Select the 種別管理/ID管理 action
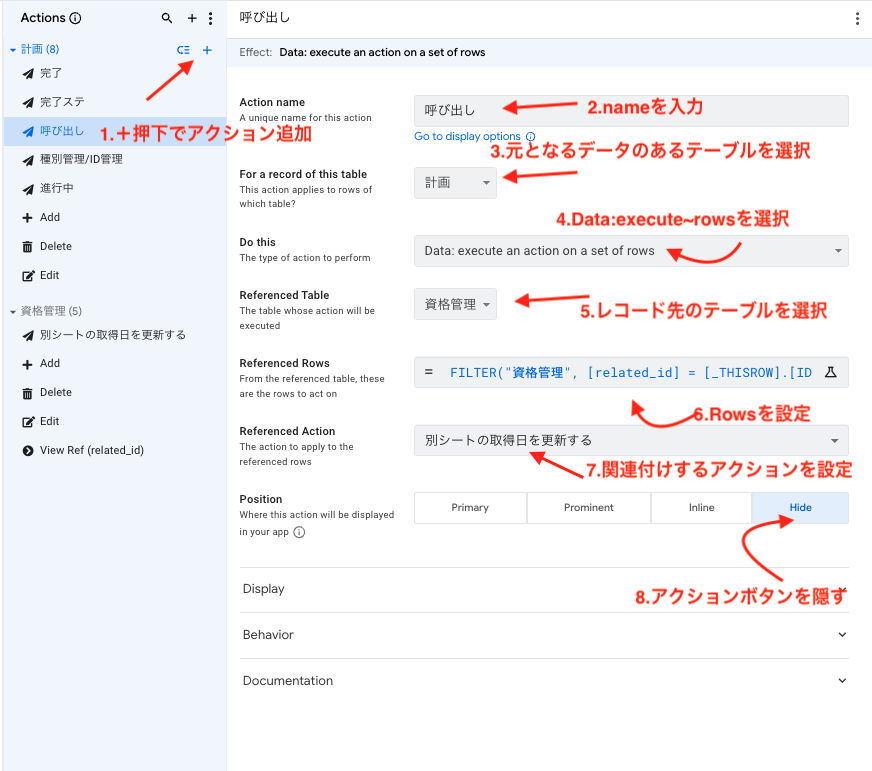The image size is (872, 771). click(81, 160)
